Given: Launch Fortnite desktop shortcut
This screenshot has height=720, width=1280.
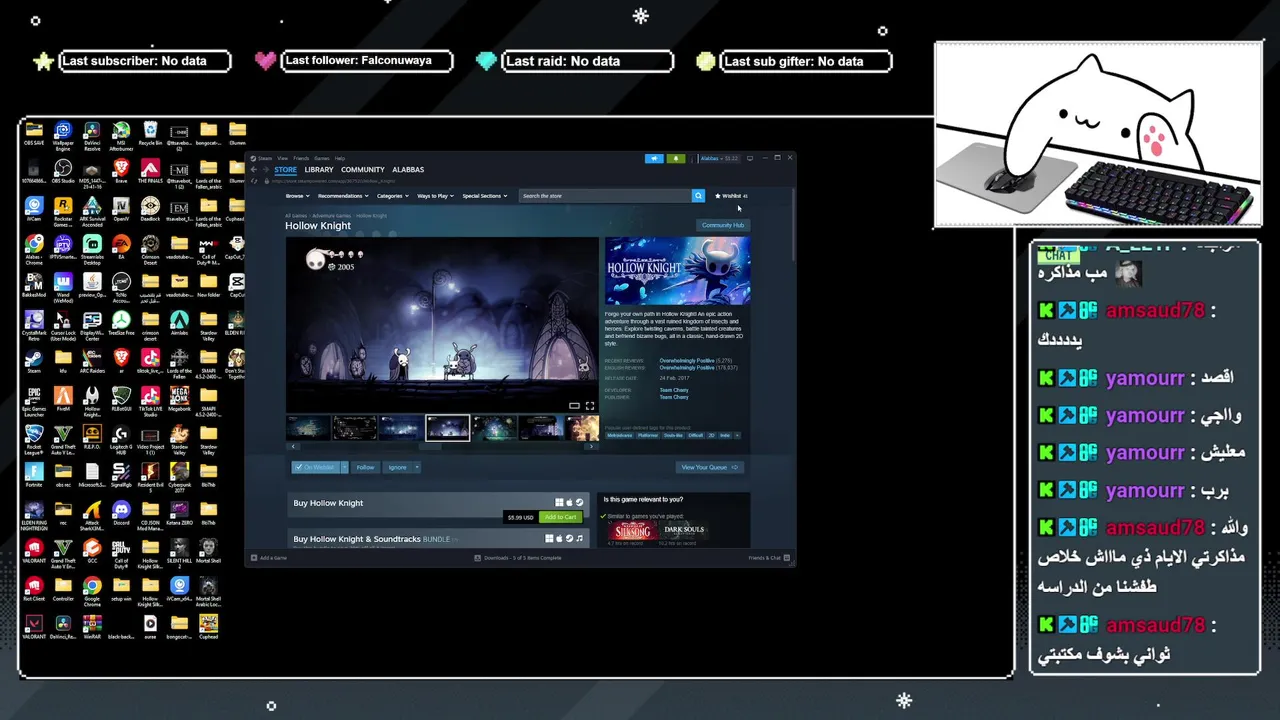Looking at the screenshot, I should (x=34, y=476).
